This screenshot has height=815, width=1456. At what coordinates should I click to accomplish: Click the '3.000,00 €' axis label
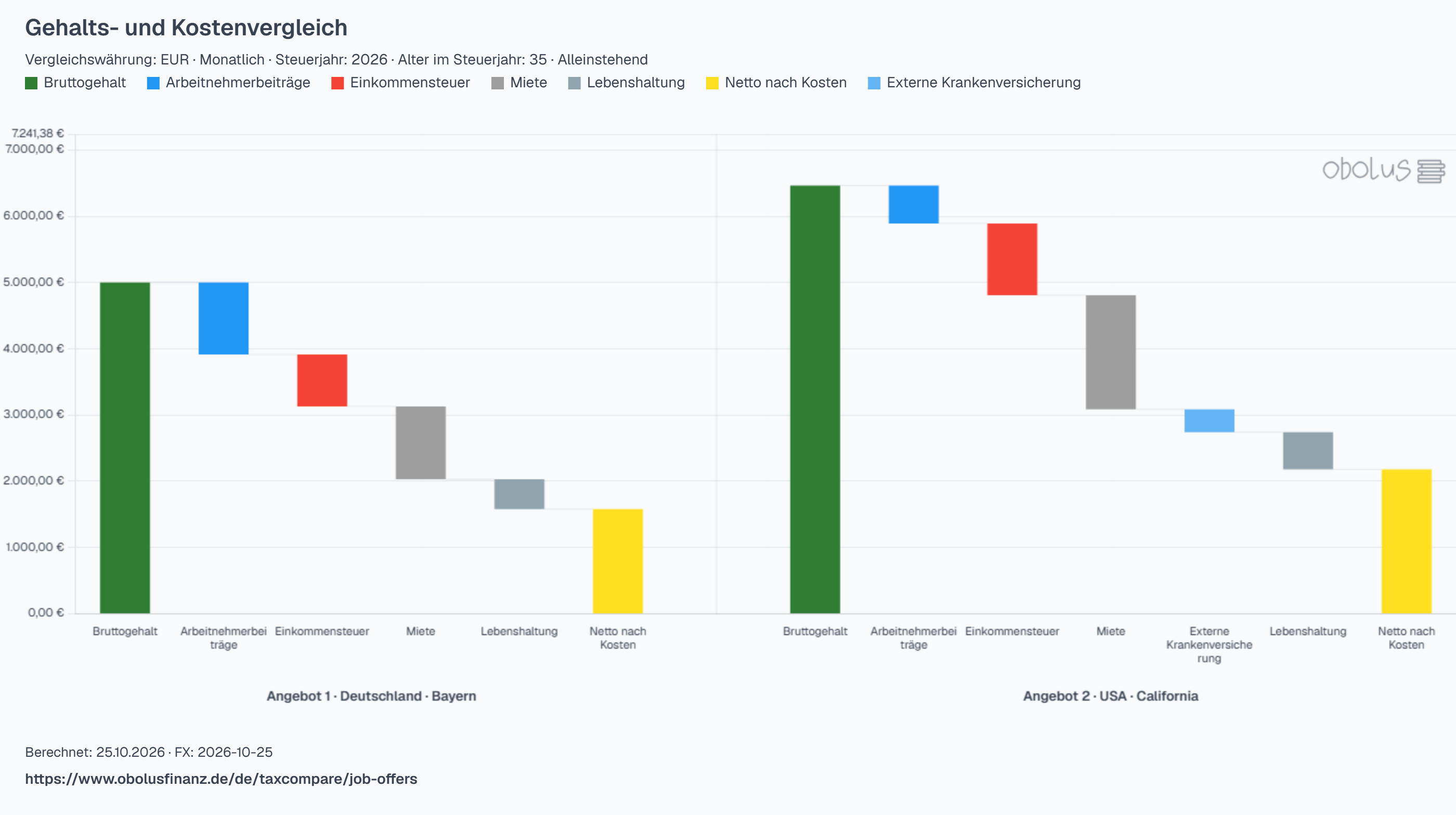34,414
